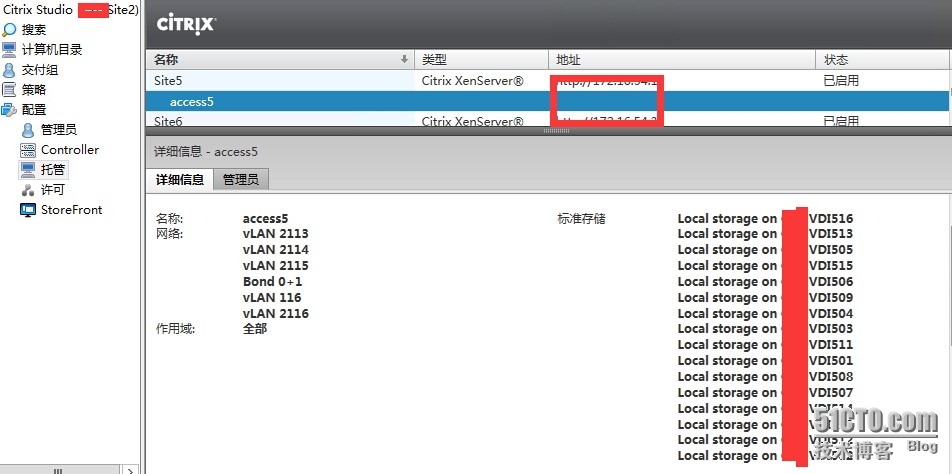Click the 详细信息 - access5 panel title

(206, 152)
